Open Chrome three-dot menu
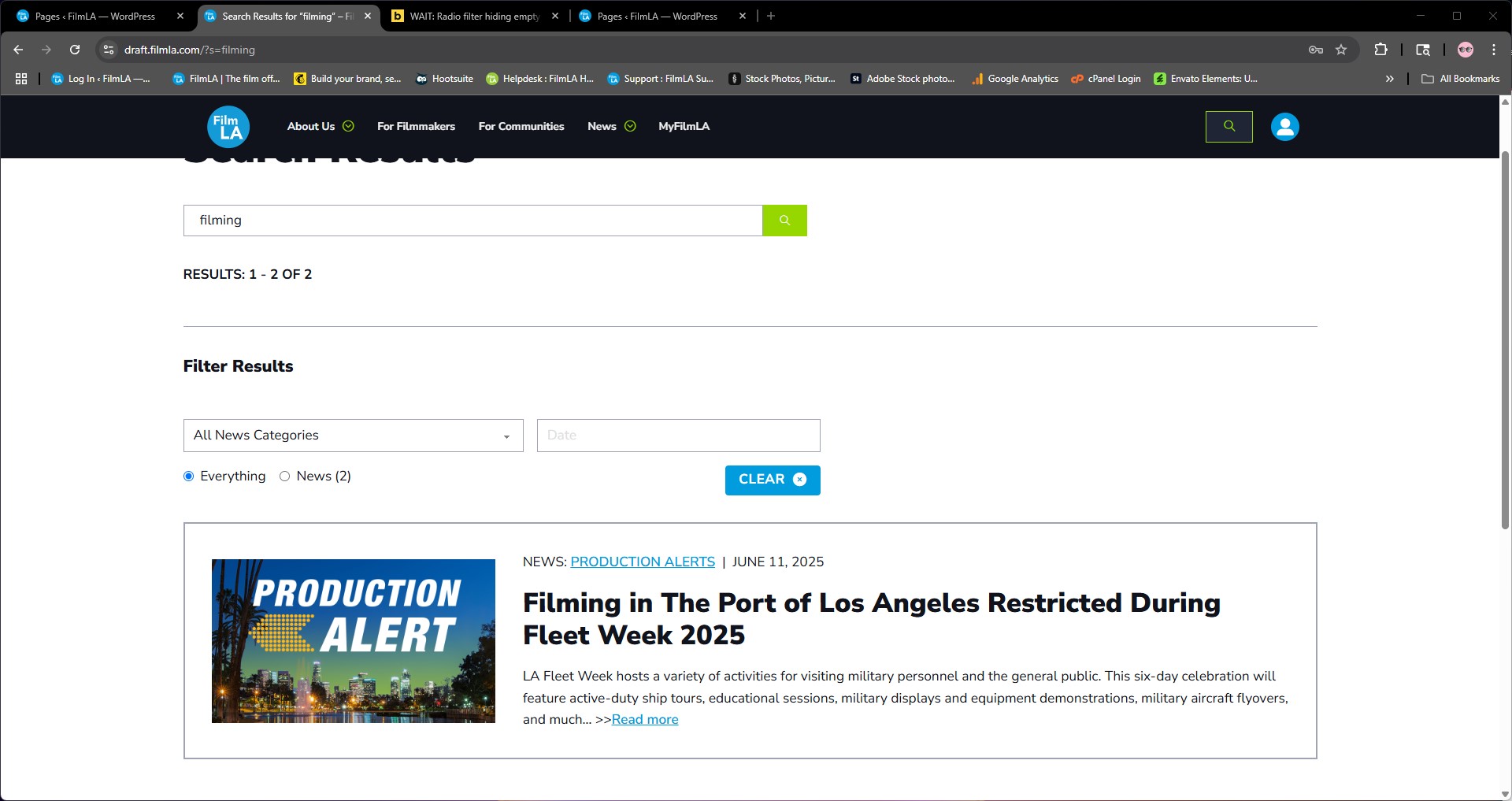The width and height of the screenshot is (1512, 801). coord(1494,50)
